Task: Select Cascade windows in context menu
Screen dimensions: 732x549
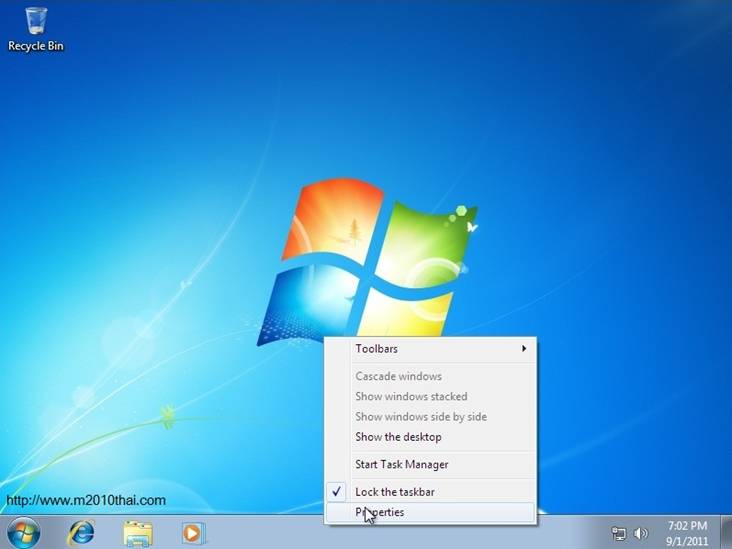Action: (x=430, y=376)
